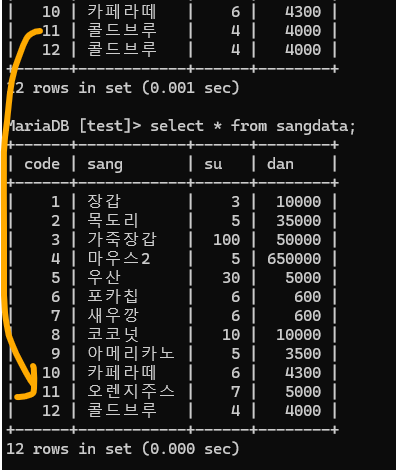Click price 10000 in the 코코넛 row
Screen dimensions: 396x470
click(299, 335)
